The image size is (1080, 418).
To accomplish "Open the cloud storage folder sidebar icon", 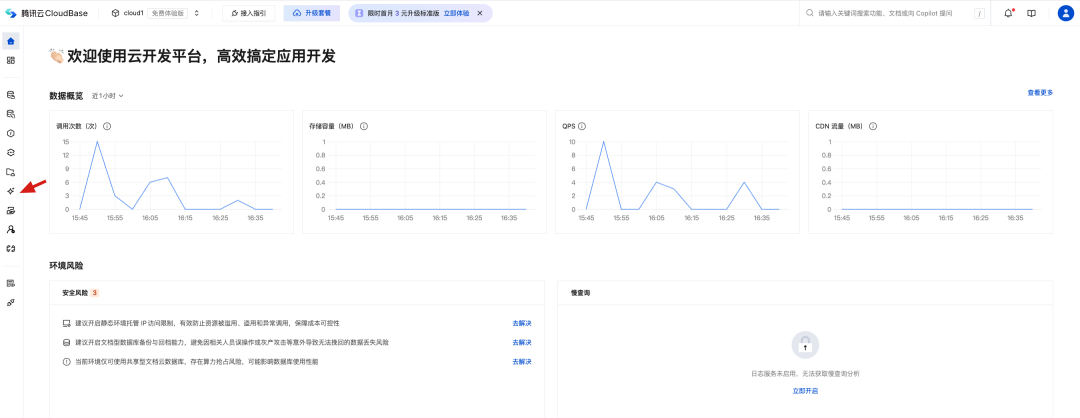I will point(10,171).
